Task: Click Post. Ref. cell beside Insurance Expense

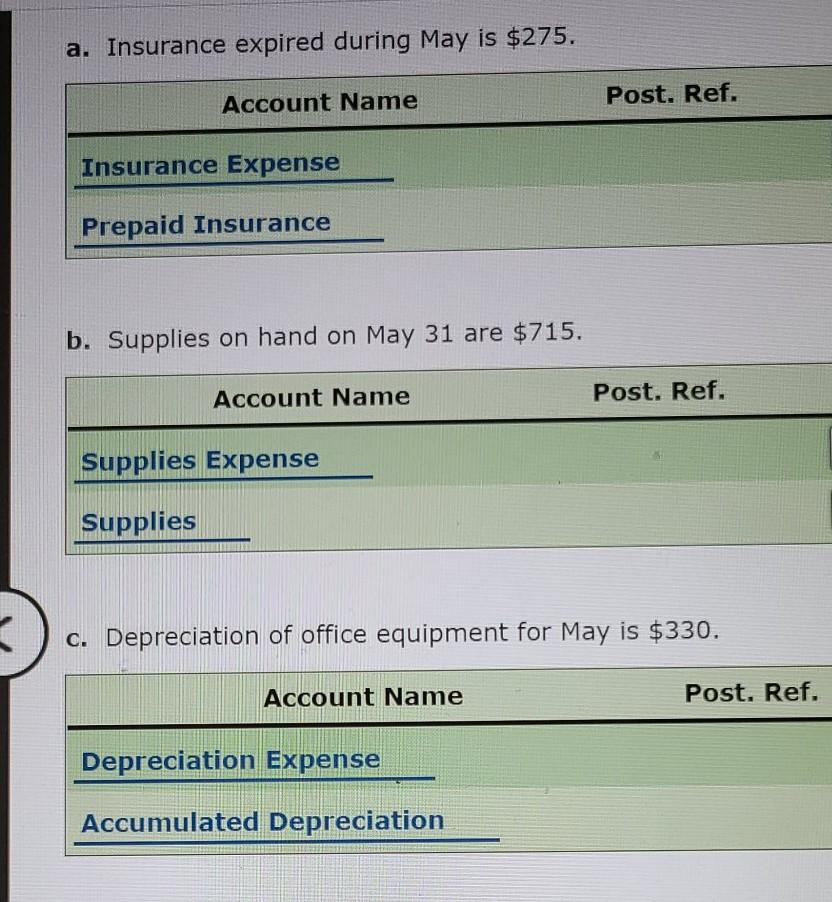Action: coord(671,154)
